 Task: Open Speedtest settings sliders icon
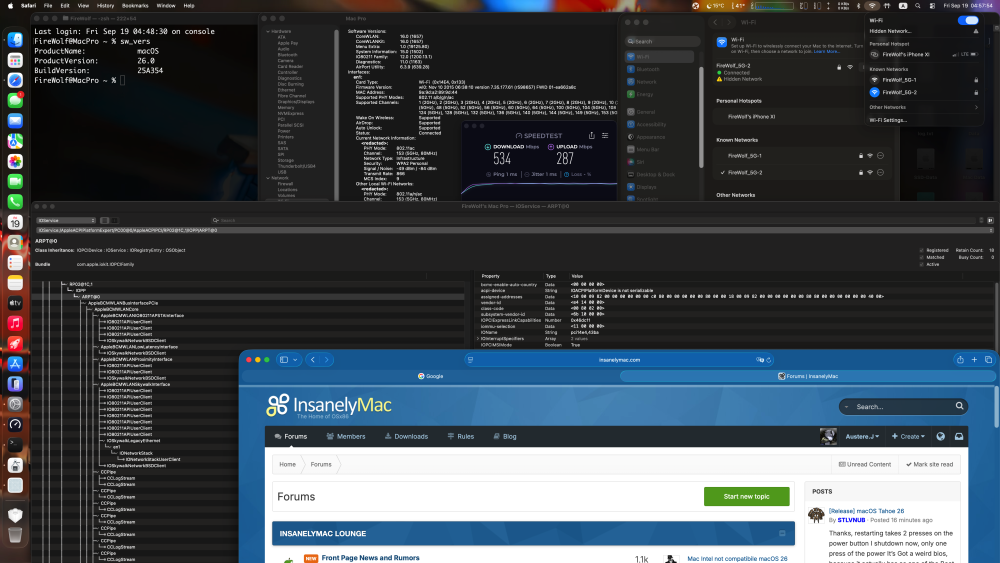[x=605, y=135]
